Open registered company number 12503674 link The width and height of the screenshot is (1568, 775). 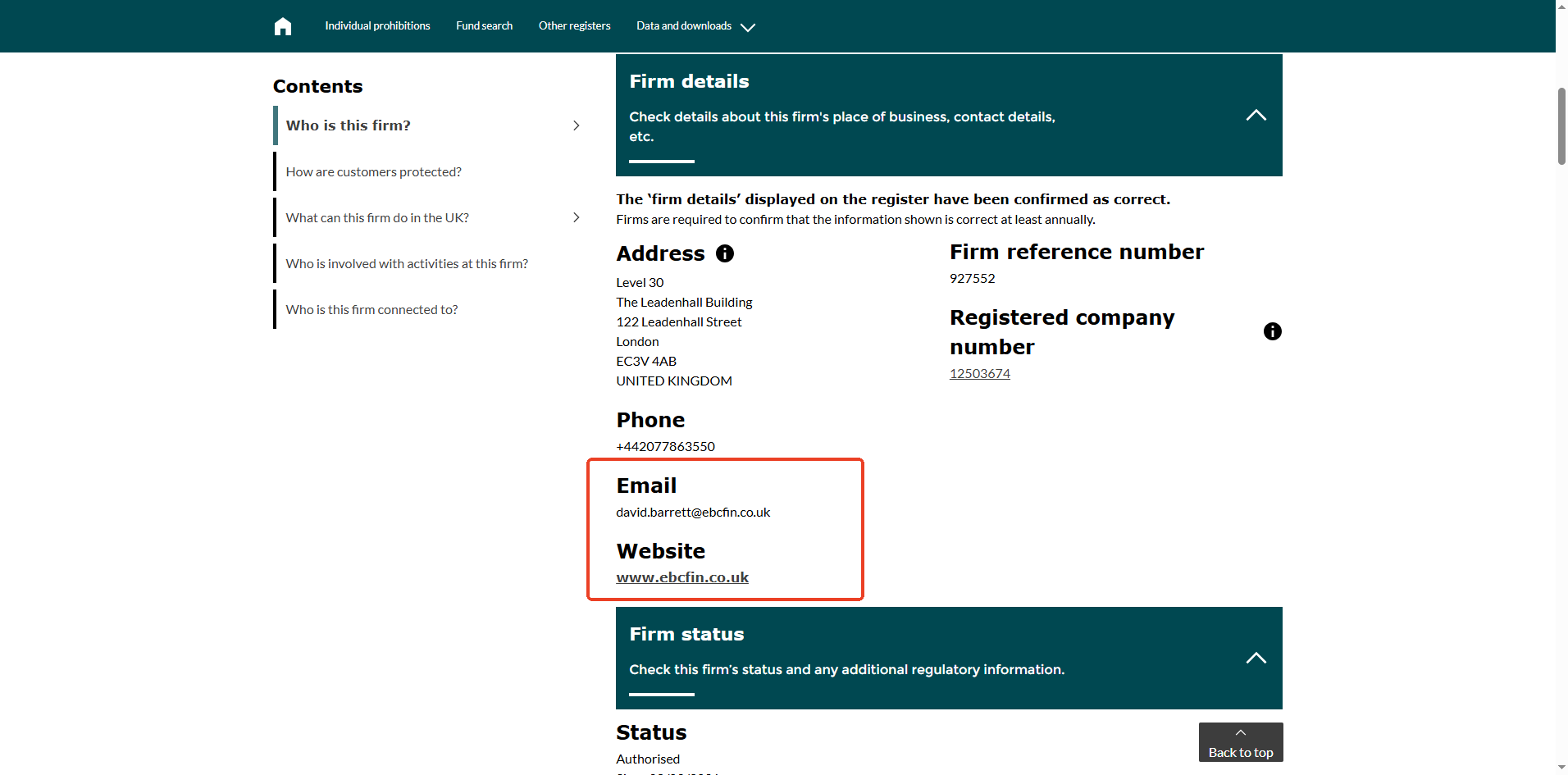(979, 374)
